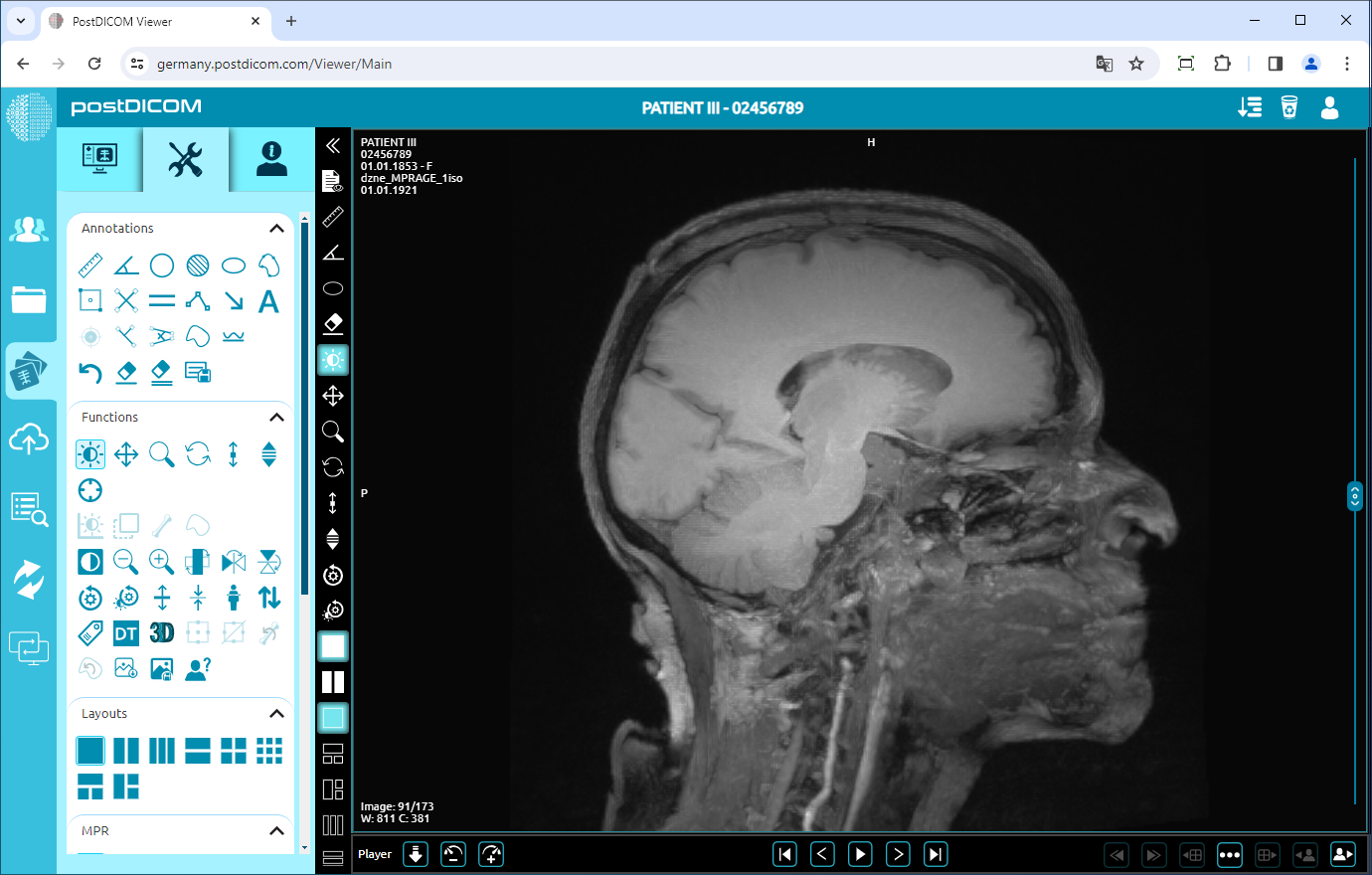The image size is (1372, 875).
Task: Toggle the single image layout
Action: pos(90,751)
